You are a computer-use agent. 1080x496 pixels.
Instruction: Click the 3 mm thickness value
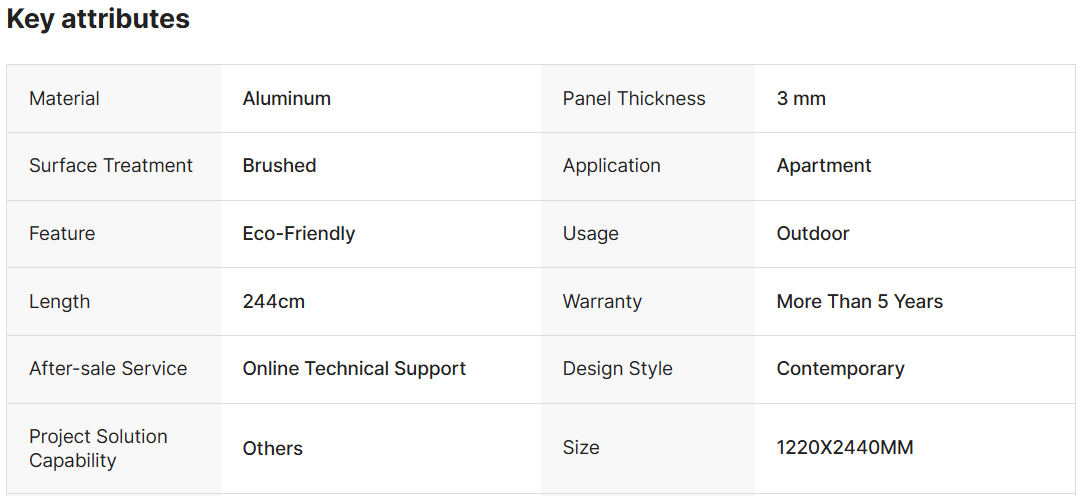tap(801, 98)
